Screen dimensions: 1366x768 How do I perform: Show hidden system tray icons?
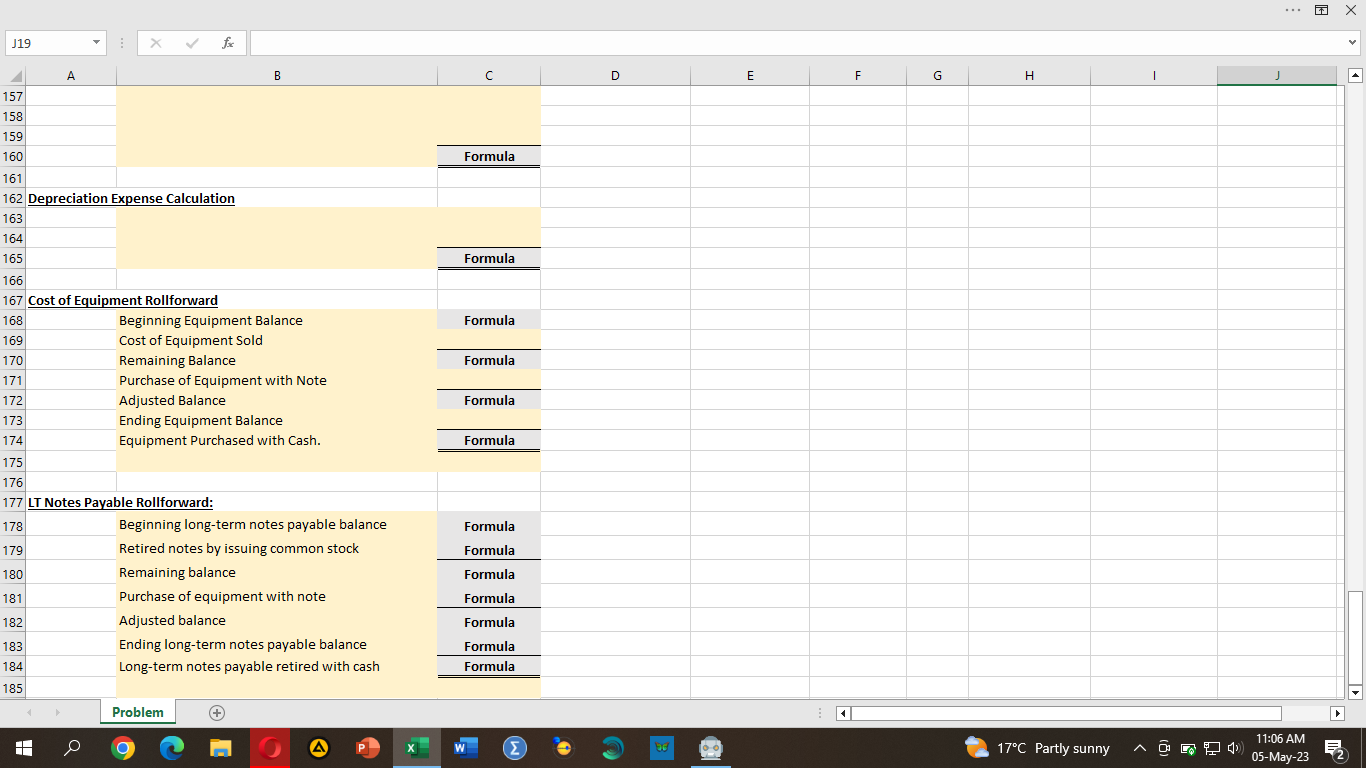point(1139,748)
